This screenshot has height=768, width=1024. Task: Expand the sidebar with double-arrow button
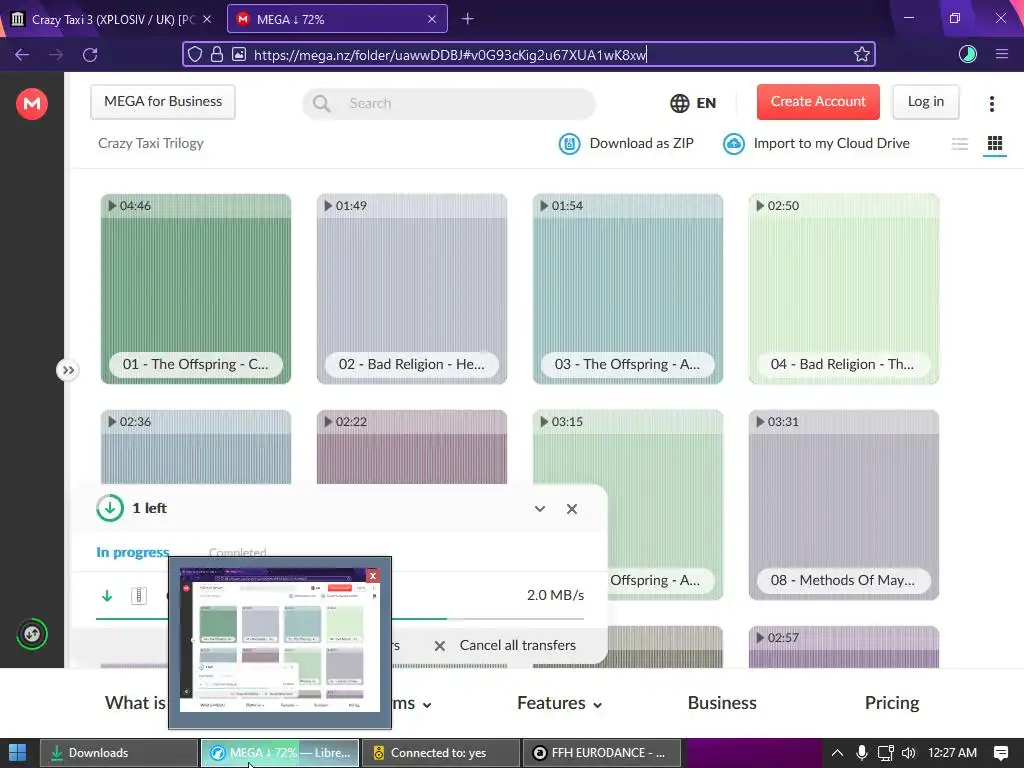68,370
